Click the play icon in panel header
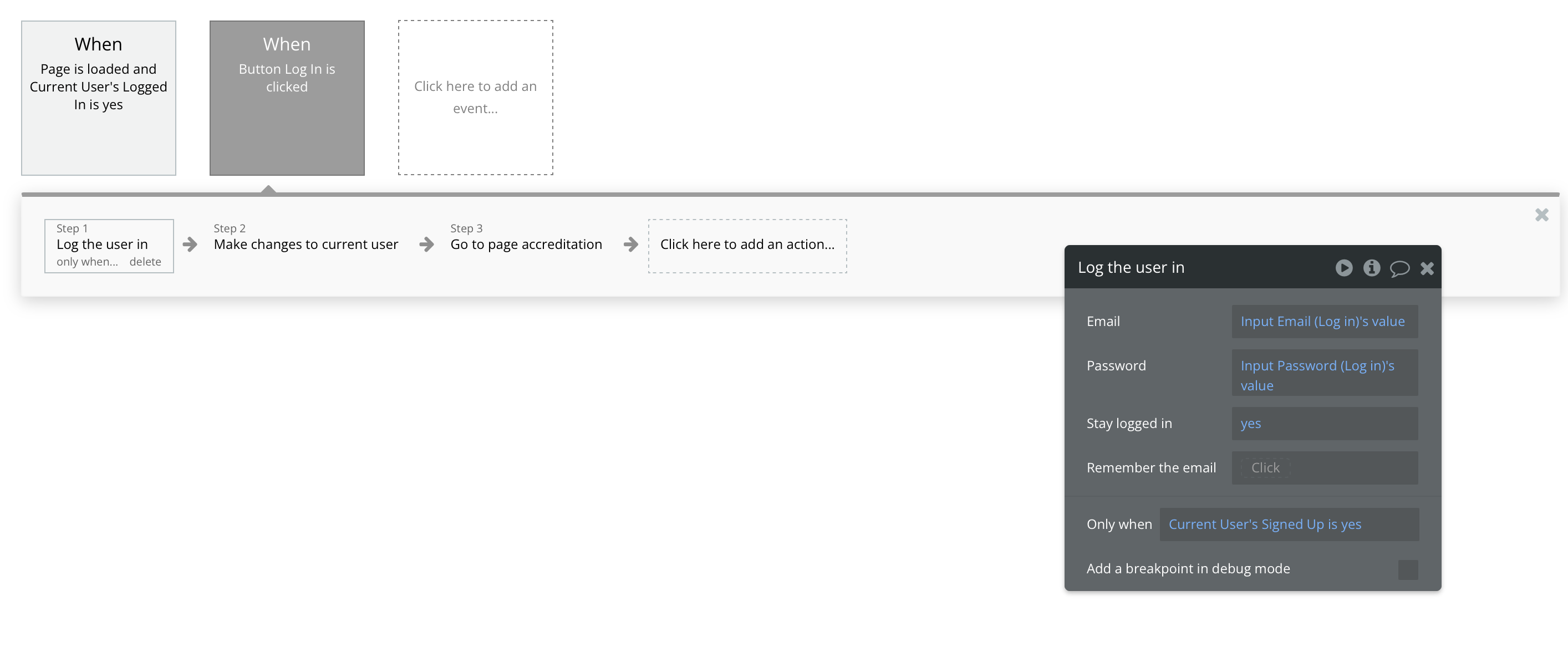 coord(1343,268)
